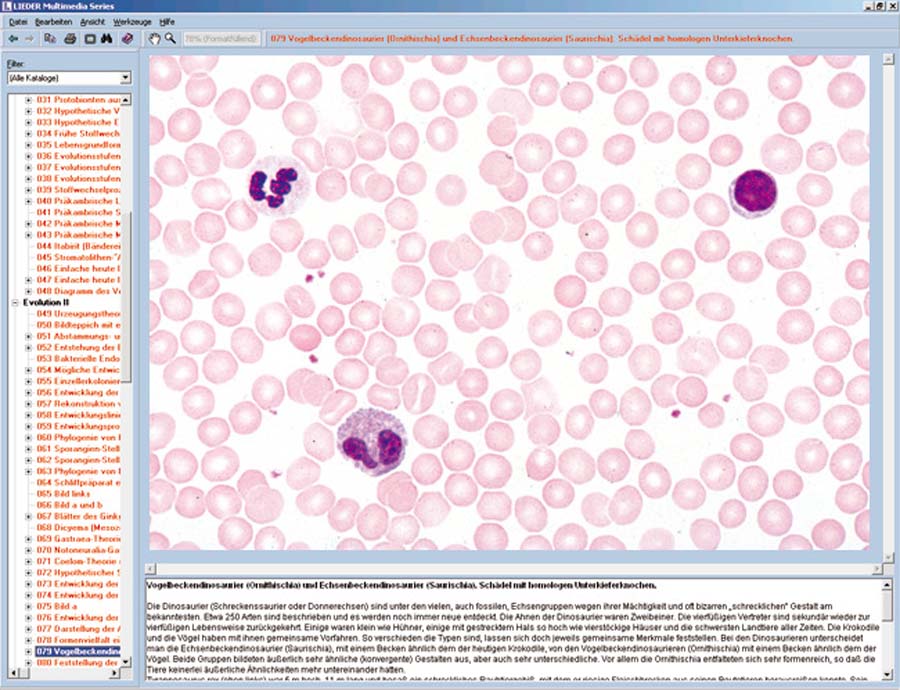900x690 pixels.
Task: Select tree item 044 Itabirit
Action: pyautogui.click(x=78, y=245)
